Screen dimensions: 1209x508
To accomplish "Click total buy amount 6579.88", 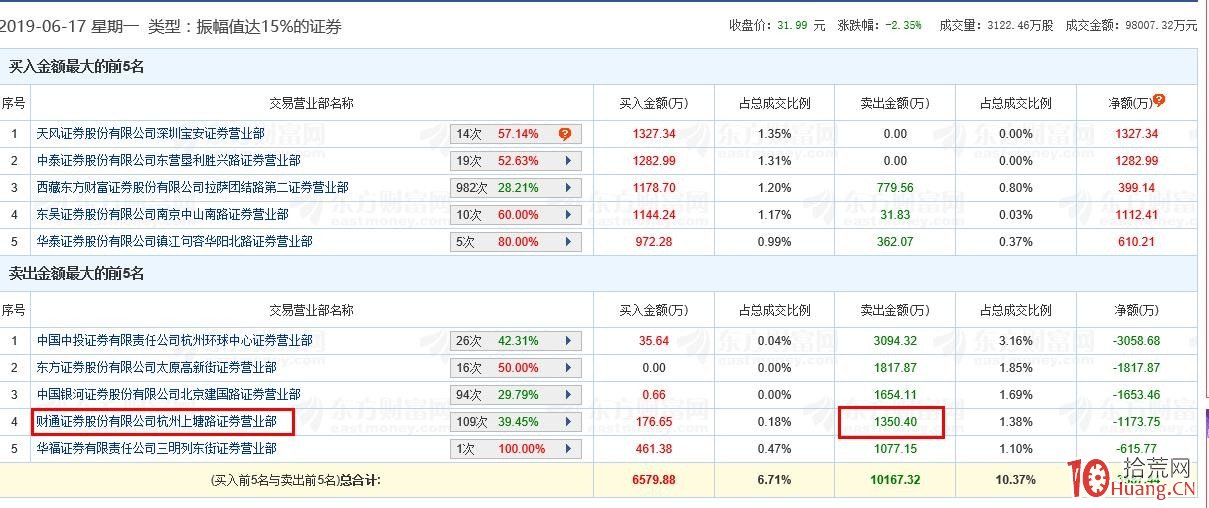I will coord(654,480).
